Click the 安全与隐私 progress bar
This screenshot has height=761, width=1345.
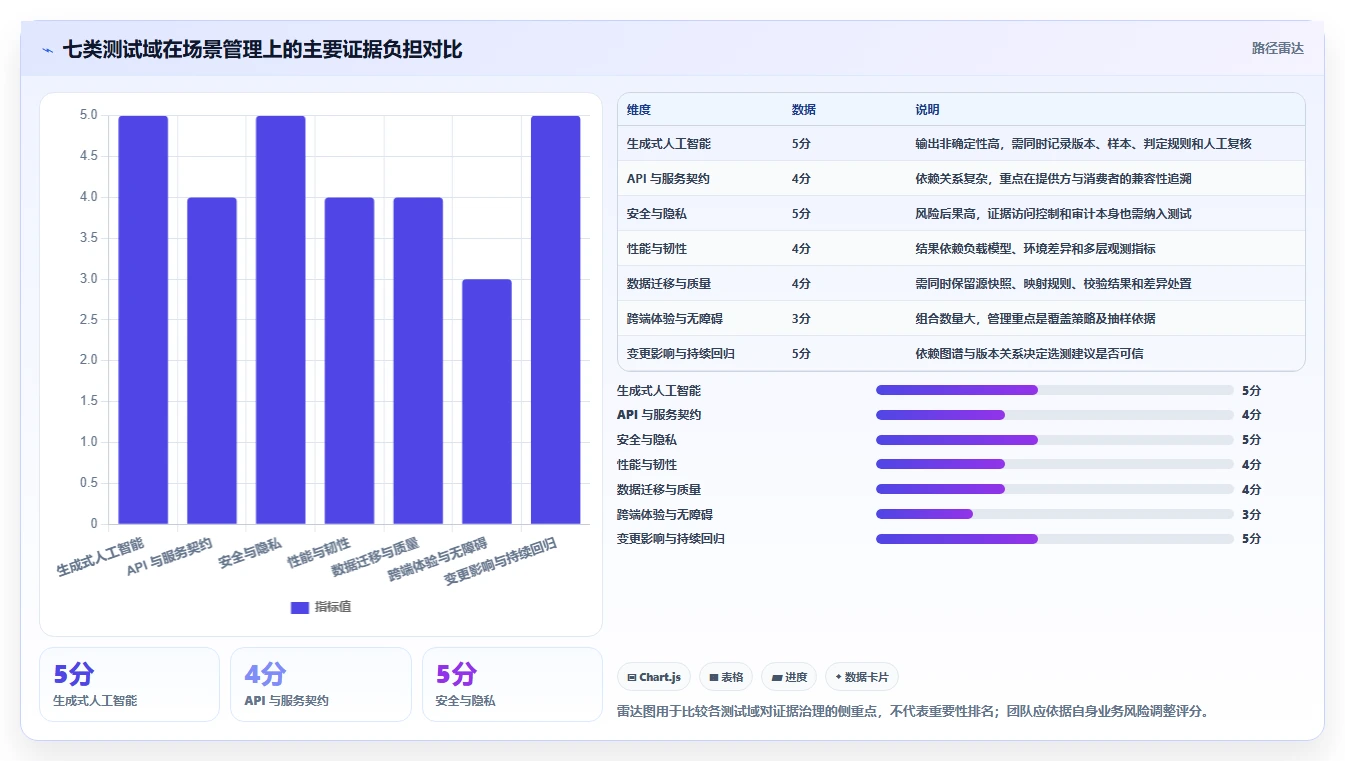tap(1055, 440)
